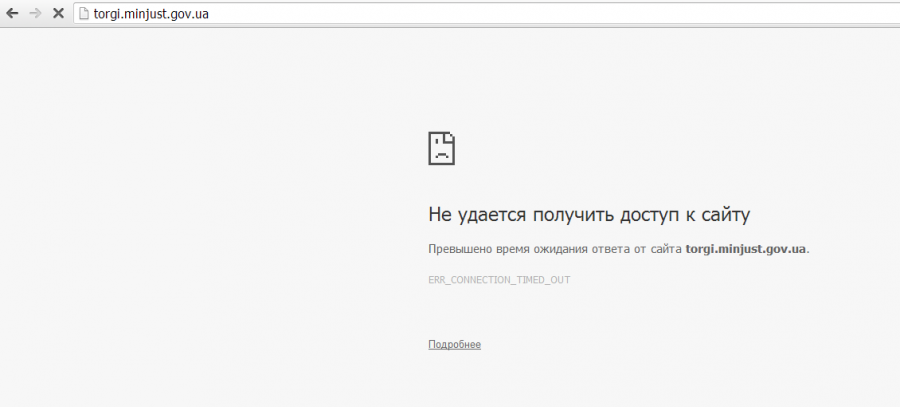Click the word 'Превышено' in the description

[x=458, y=249]
